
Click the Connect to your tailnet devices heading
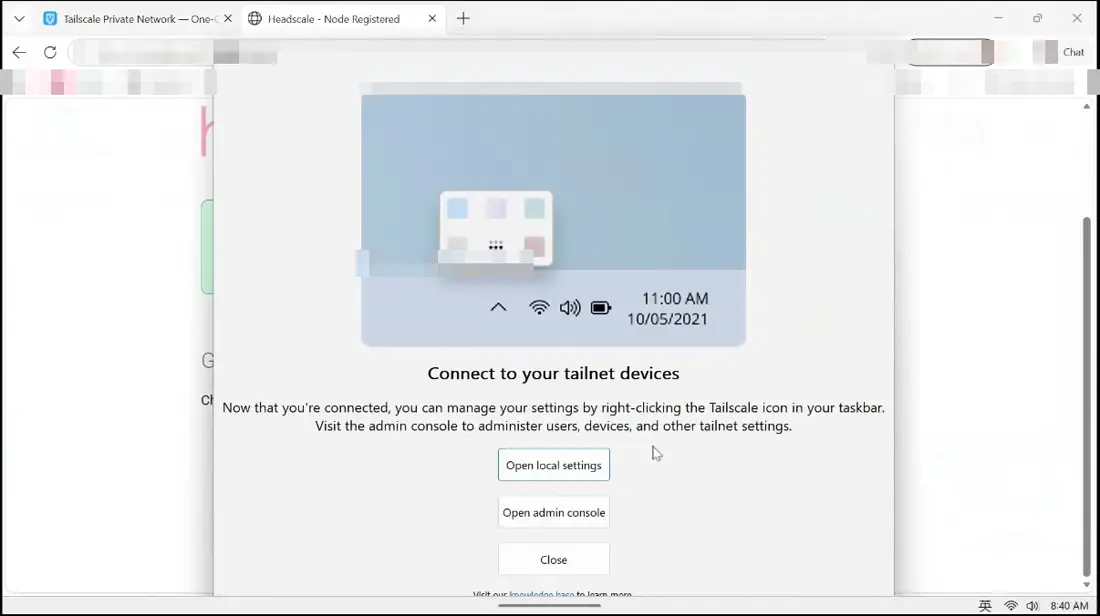click(x=554, y=373)
